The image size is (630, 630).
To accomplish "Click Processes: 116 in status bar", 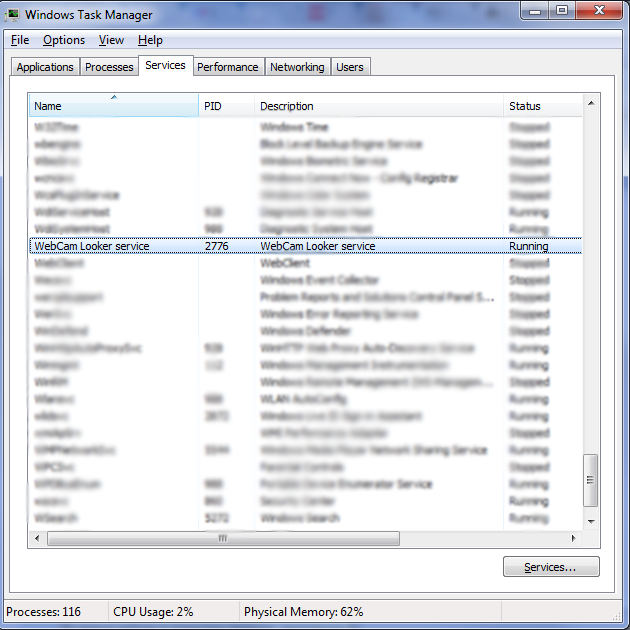I will click(x=43, y=612).
